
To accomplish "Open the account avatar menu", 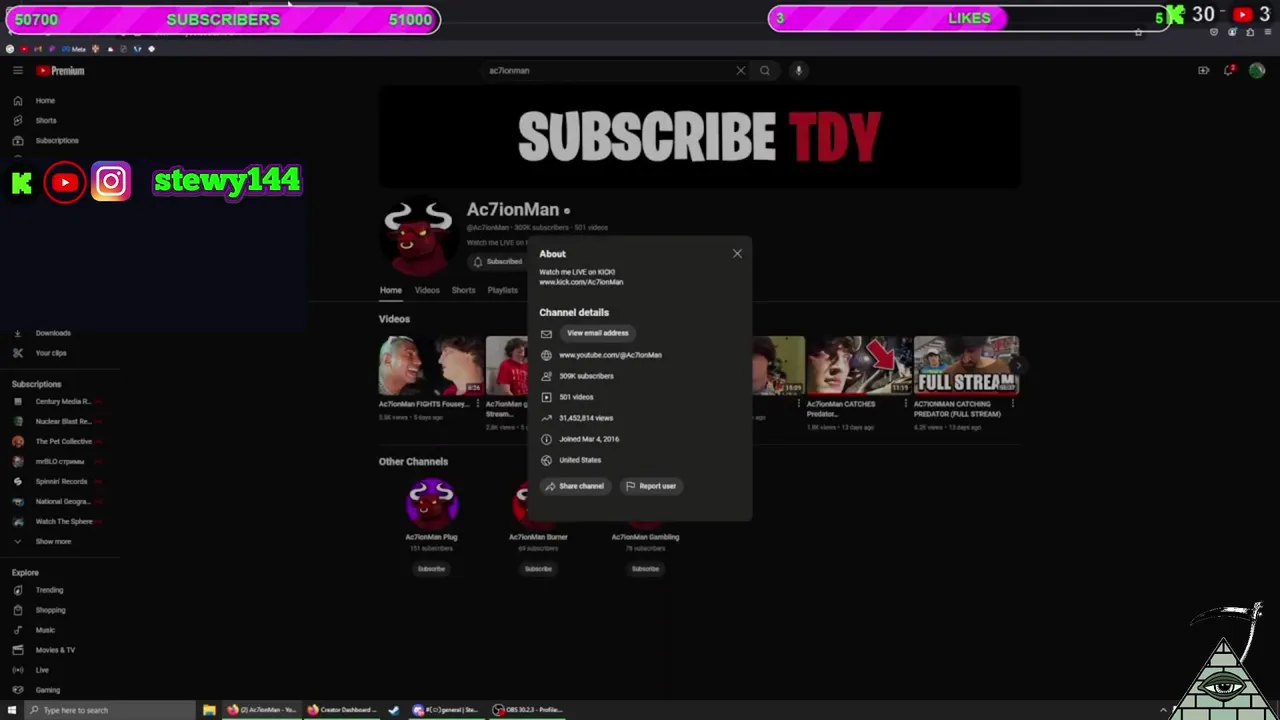I will click(1257, 71).
